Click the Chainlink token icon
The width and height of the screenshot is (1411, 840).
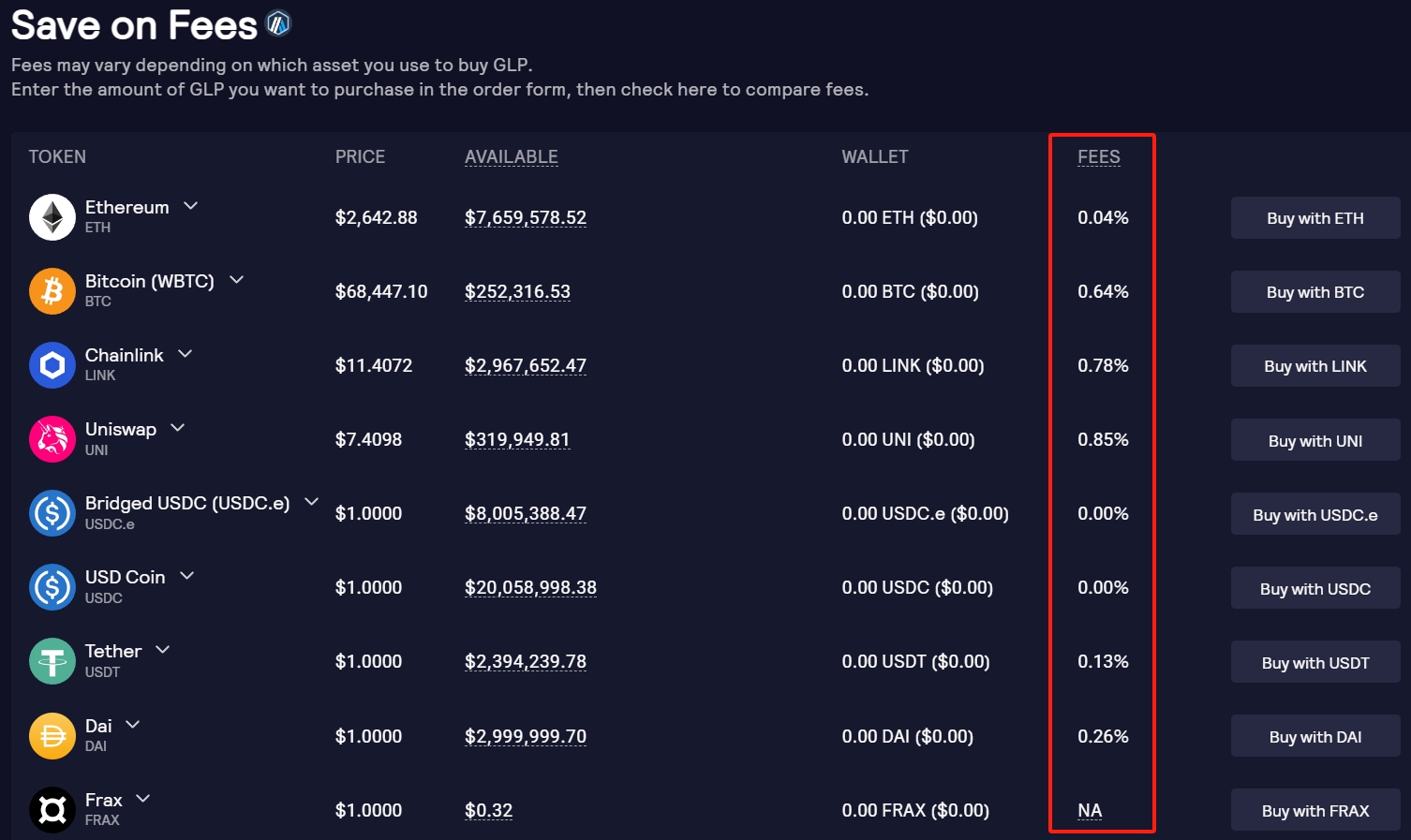pos(52,365)
